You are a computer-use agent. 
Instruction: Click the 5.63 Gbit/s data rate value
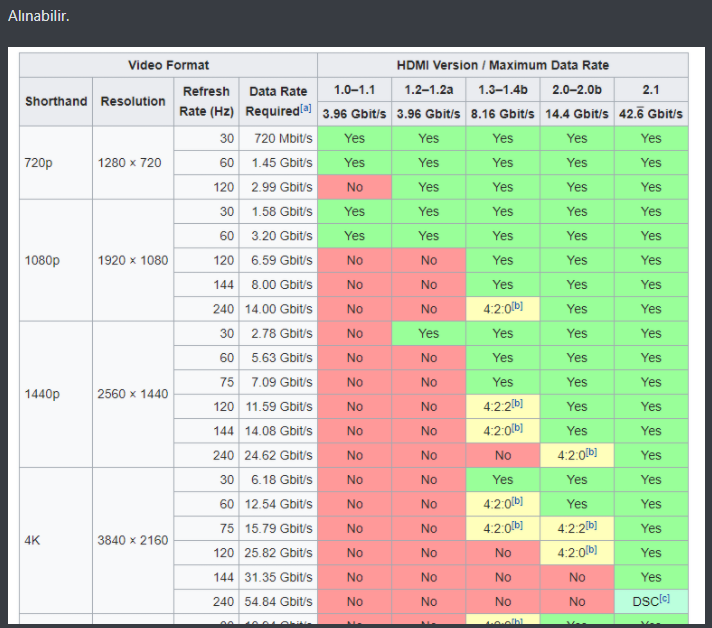pos(282,358)
